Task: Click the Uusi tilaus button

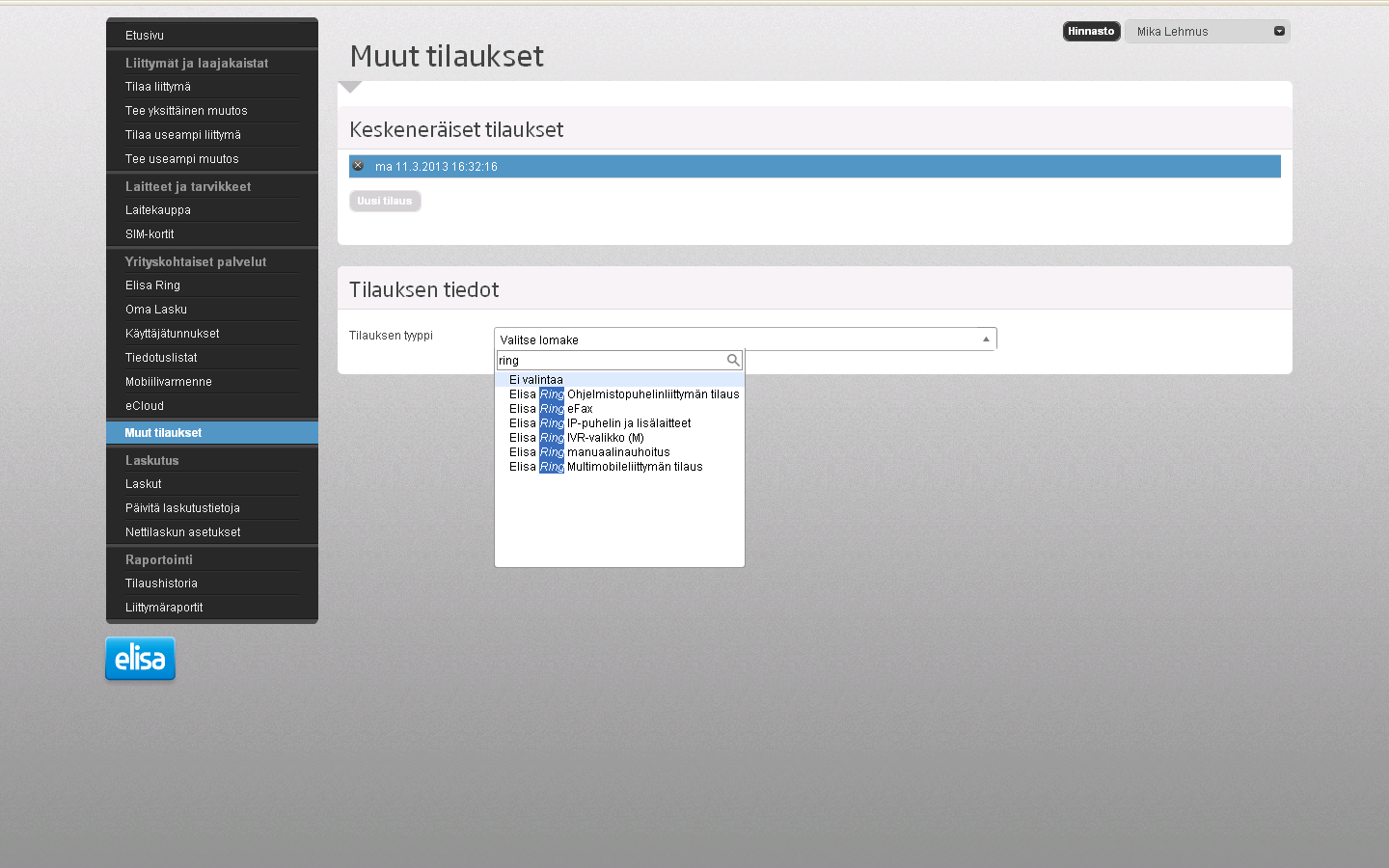Action: 385,201
